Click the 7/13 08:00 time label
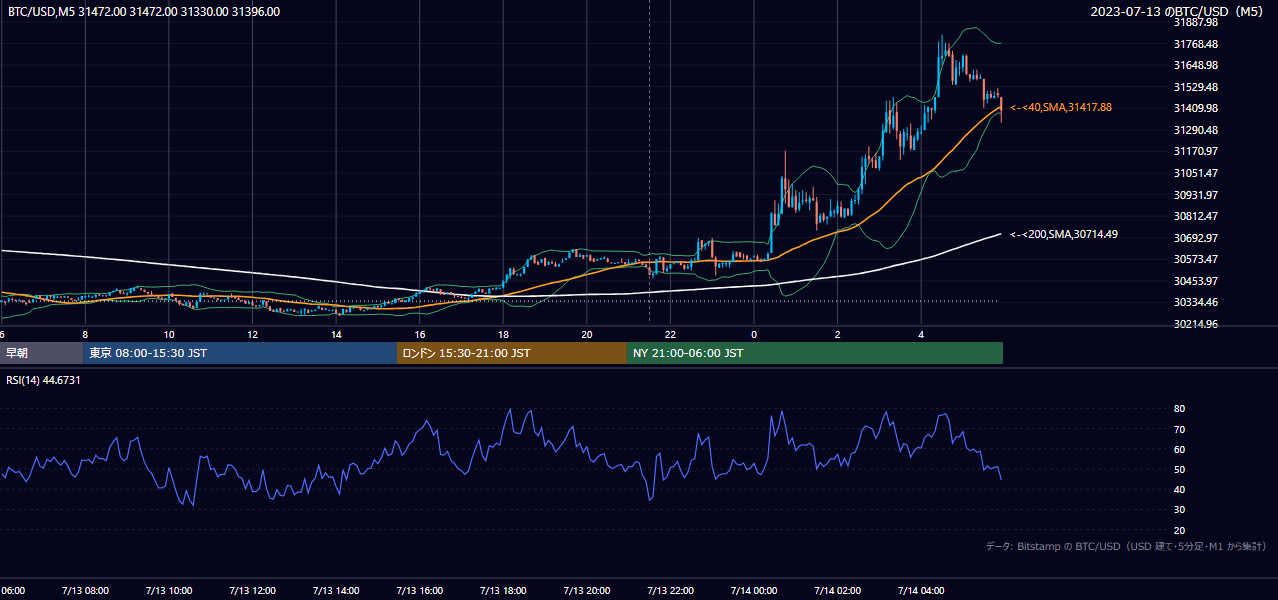Screen dimensions: 1278x600 point(85,591)
